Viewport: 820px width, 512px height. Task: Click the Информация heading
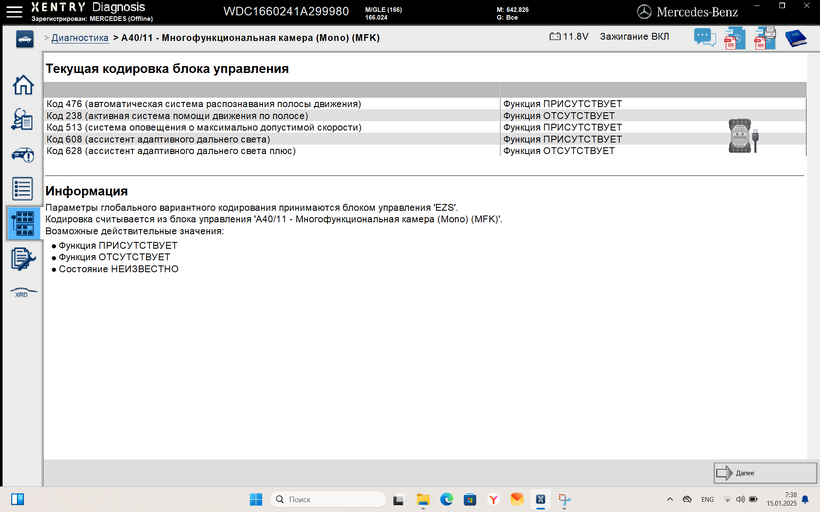pyautogui.click(x=86, y=191)
